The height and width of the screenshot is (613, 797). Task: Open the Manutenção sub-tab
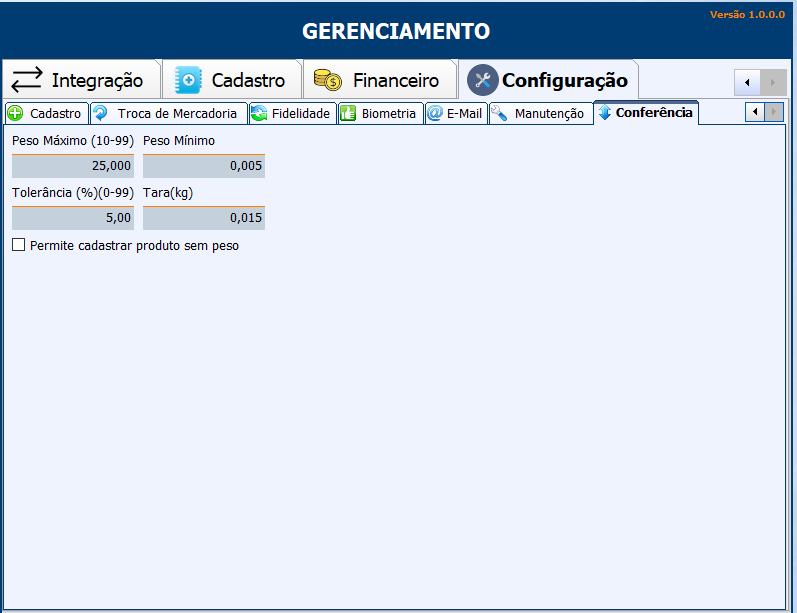click(x=540, y=113)
